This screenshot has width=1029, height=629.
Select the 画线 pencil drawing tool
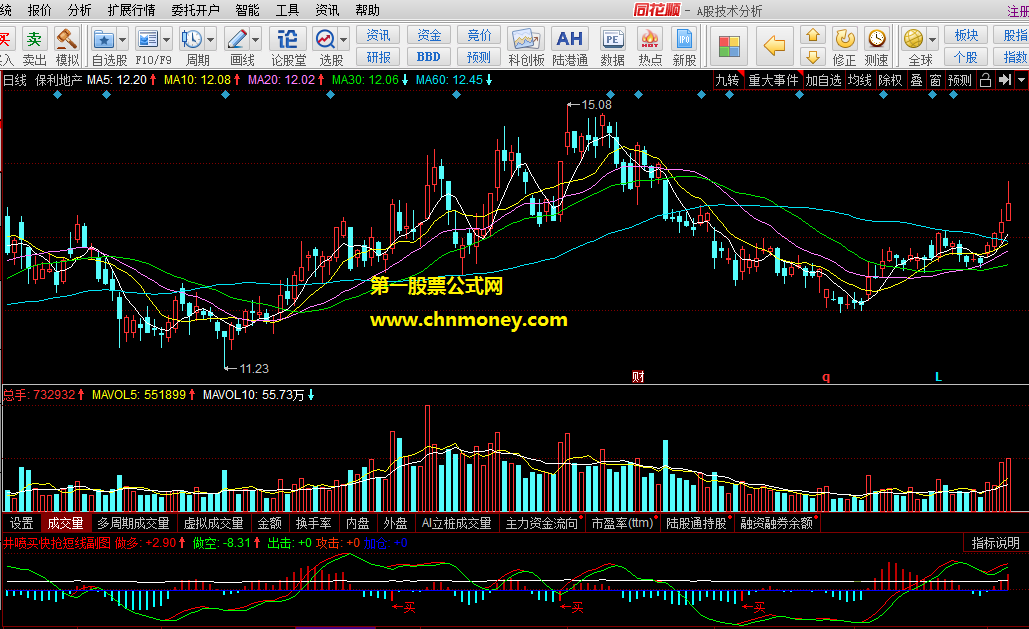click(236, 39)
